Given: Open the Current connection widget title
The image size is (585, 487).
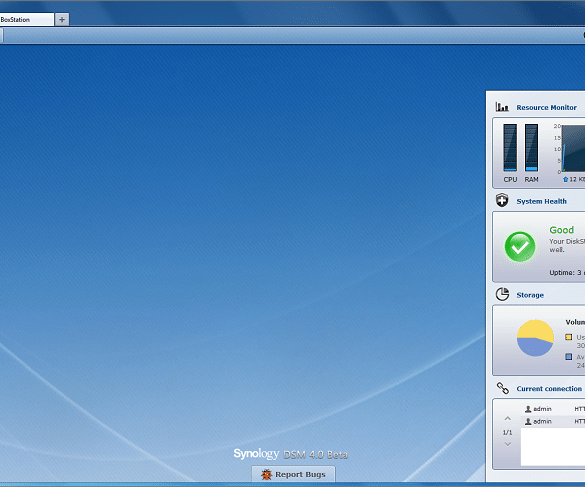Looking at the screenshot, I should pyautogui.click(x=549, y=388).
